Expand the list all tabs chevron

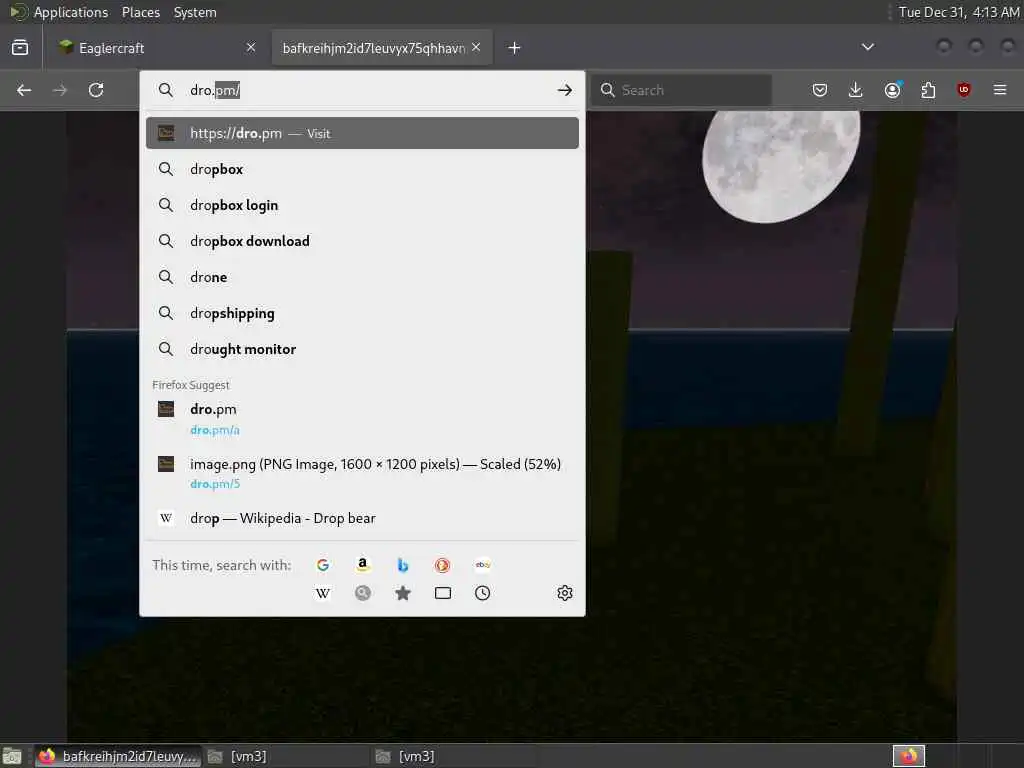[868, 47]
